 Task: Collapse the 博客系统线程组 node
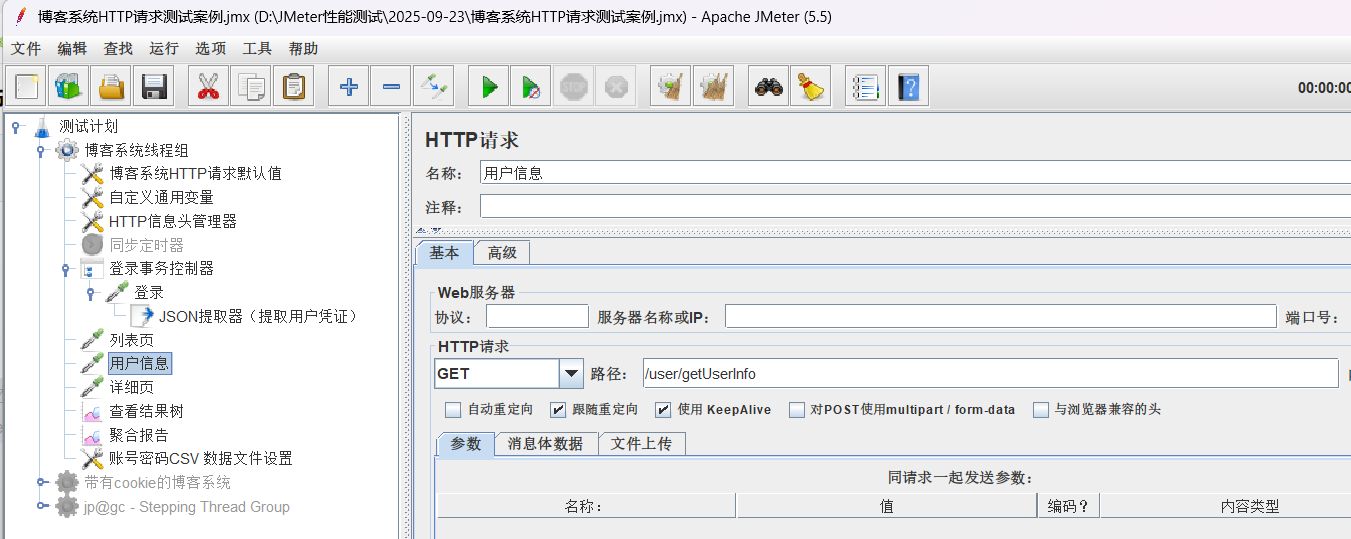tap(40, 150)
